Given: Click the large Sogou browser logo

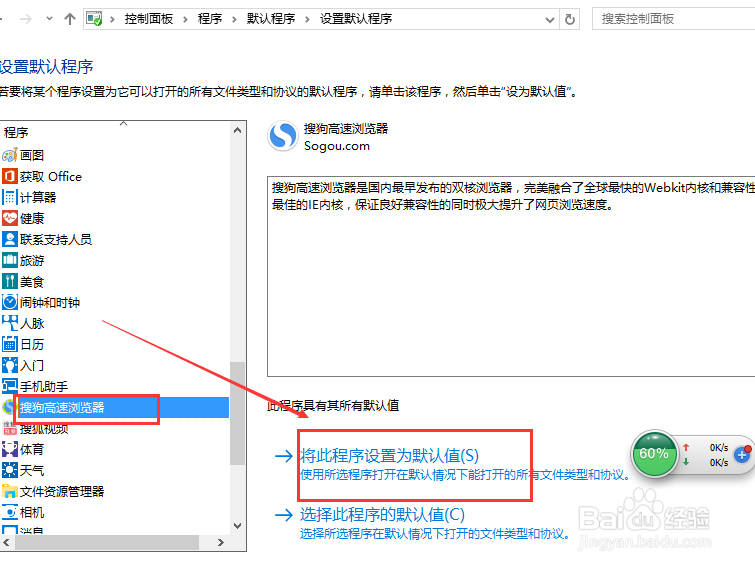Looking at the screenshot, I should click(283, 136).
